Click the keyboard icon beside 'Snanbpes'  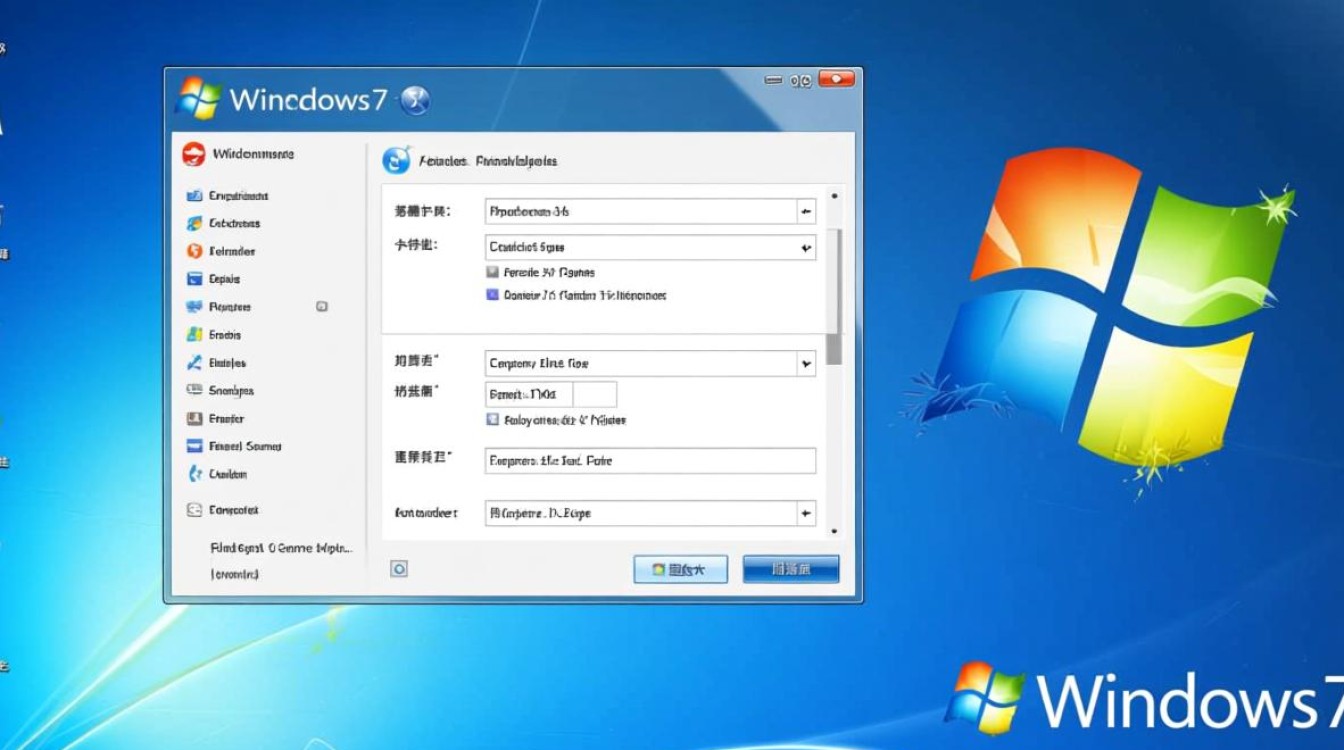pyautogui.click(x=194, y=391)
